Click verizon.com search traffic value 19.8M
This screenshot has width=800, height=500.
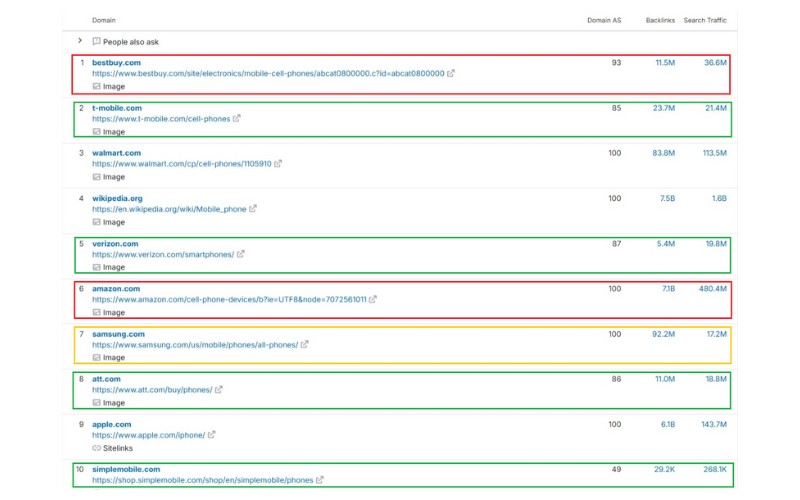point(716,244)
